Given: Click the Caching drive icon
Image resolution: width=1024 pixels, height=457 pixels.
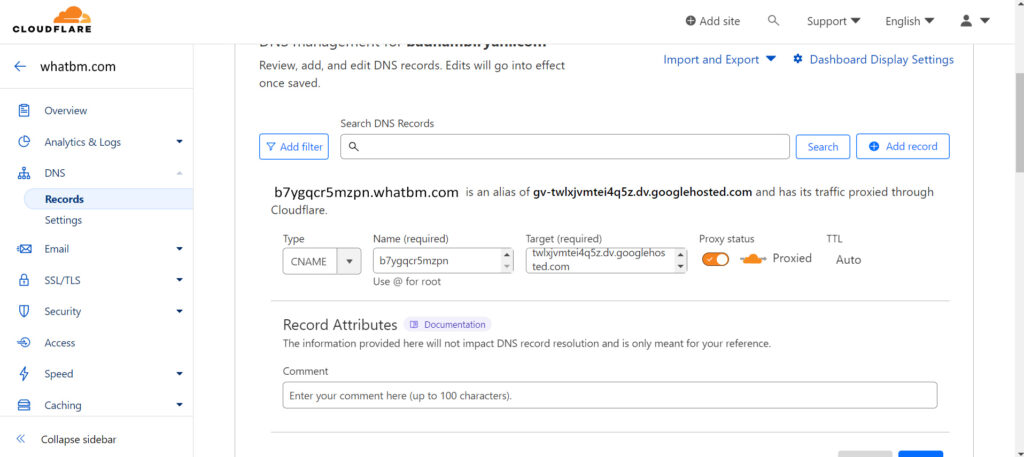Looking at the screenshot, I should tap(24, 405).
